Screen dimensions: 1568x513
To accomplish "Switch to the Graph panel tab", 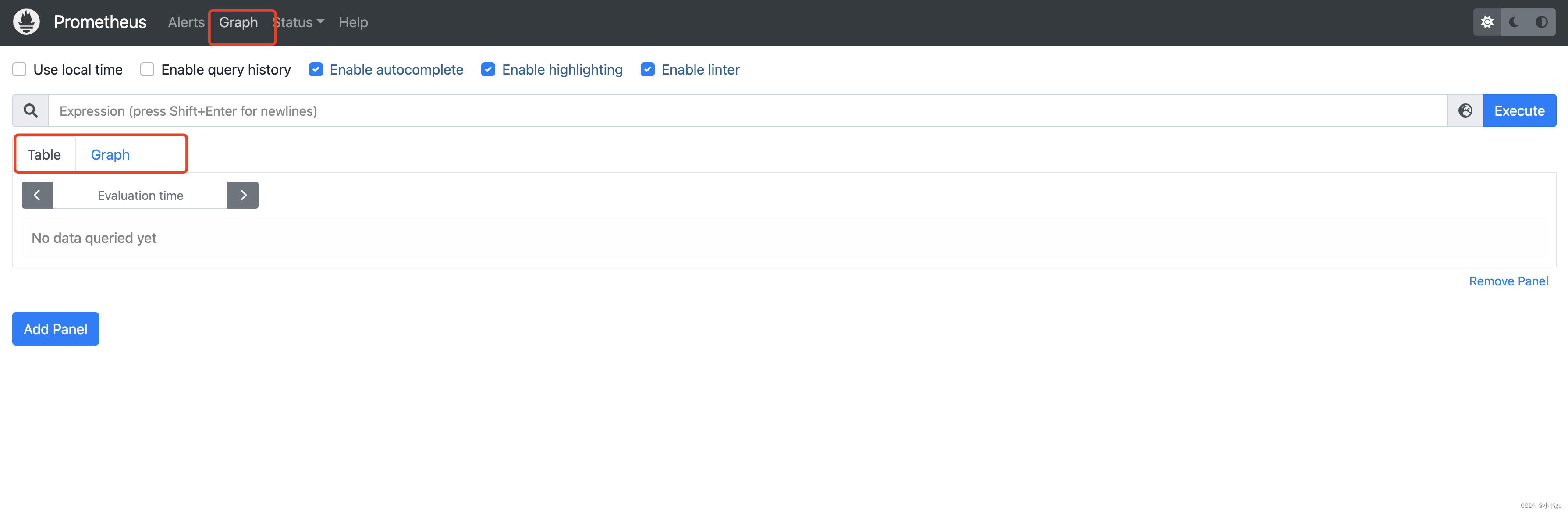I will (x=110, y=155).
